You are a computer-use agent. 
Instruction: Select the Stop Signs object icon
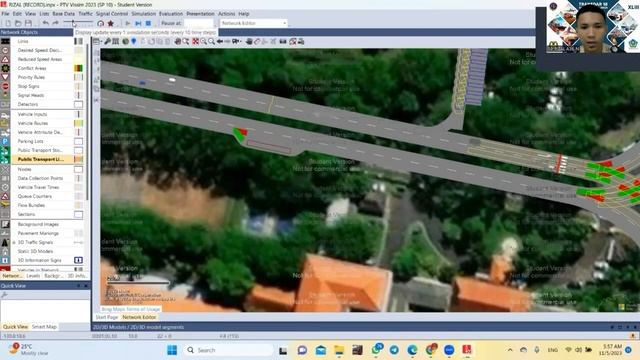5,86
